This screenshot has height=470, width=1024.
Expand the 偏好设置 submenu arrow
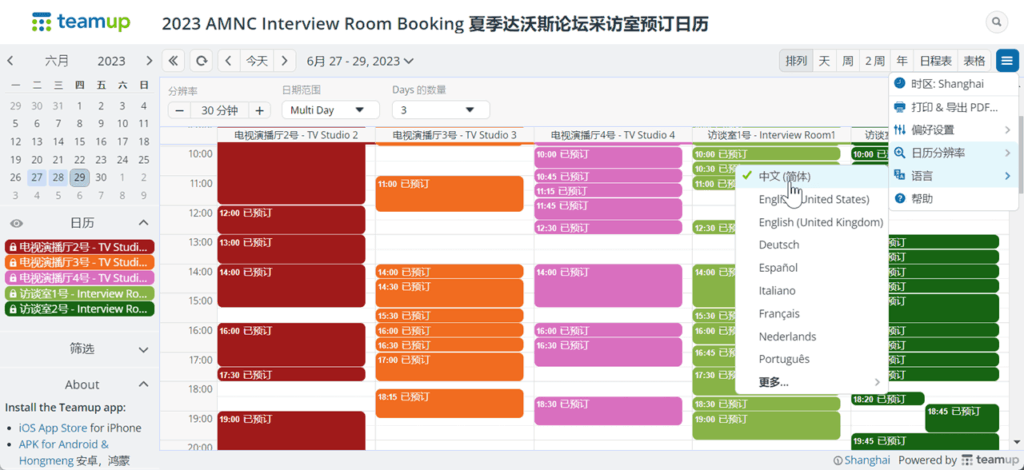tap(1007, 130)
